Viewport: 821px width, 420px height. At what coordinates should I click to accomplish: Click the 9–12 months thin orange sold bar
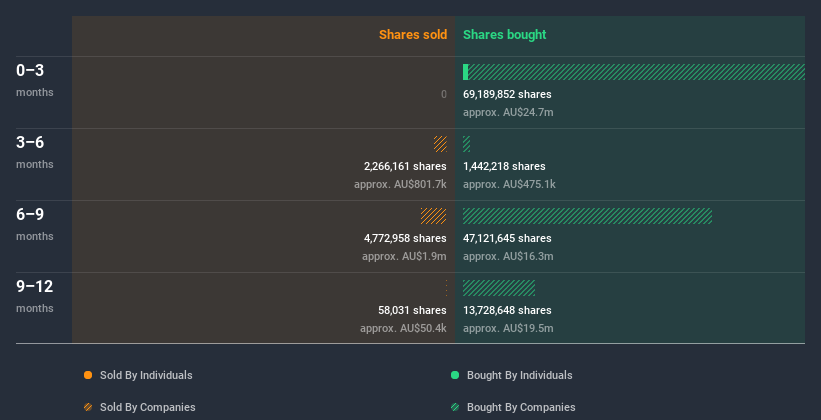pyautogui.click(x=446, y=288)
